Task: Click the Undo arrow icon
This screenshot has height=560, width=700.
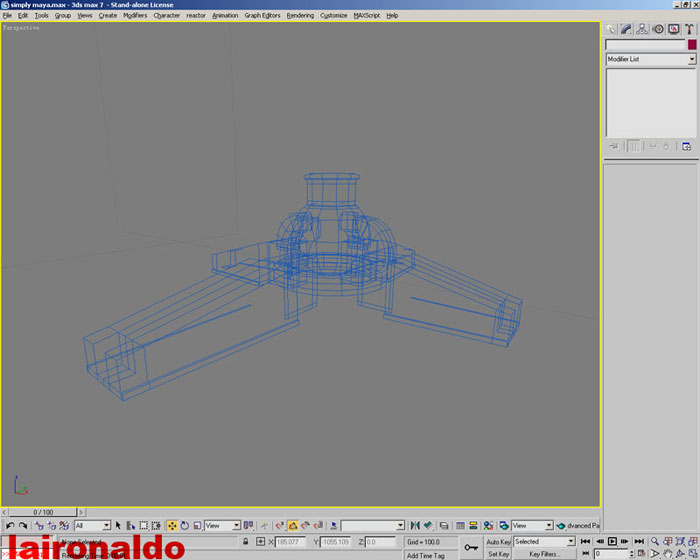Action: click(x=9, y=525)
